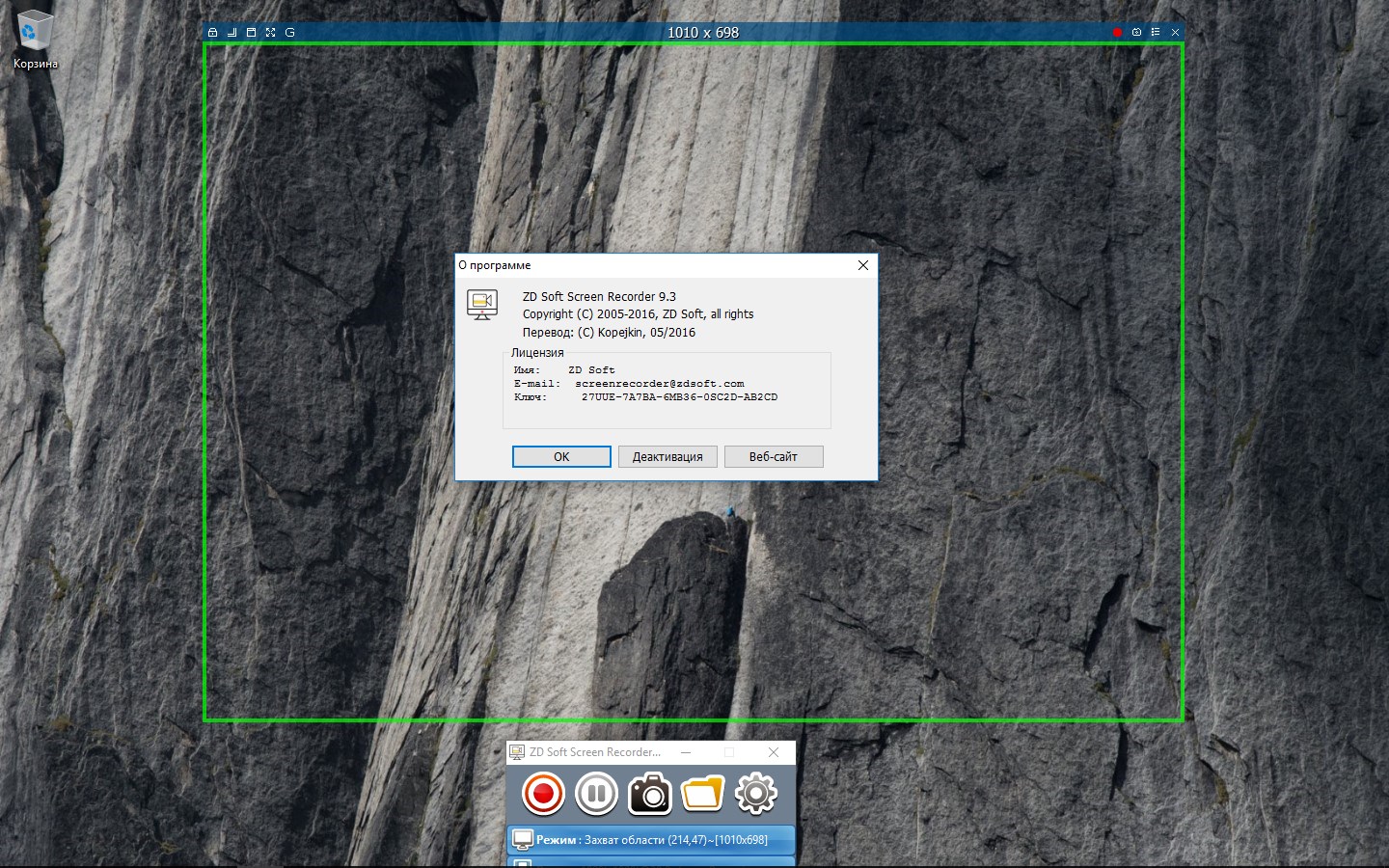Start recording with the red record button
Viewport: 1389px width, 868px height.
pos(543,794)
